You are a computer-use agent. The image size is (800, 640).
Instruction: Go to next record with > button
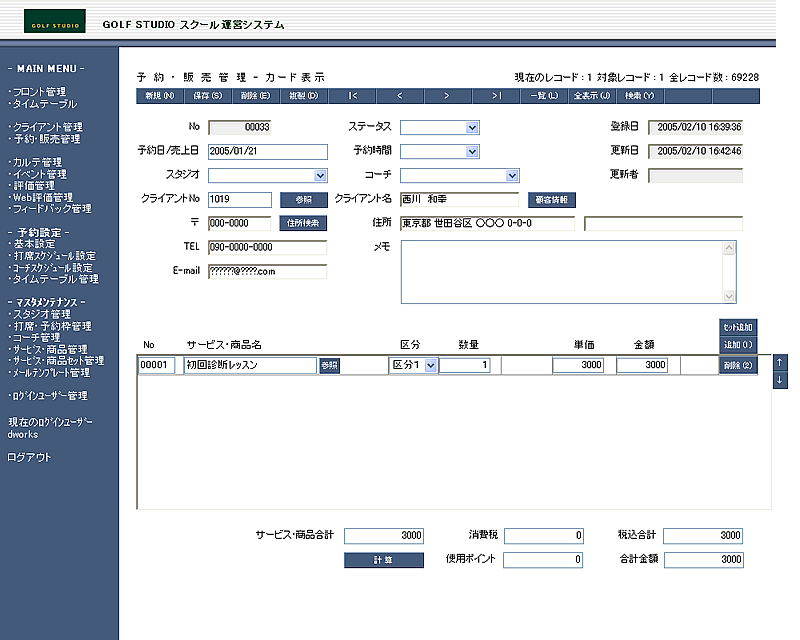pyautogui.click(x=448, y=96)
